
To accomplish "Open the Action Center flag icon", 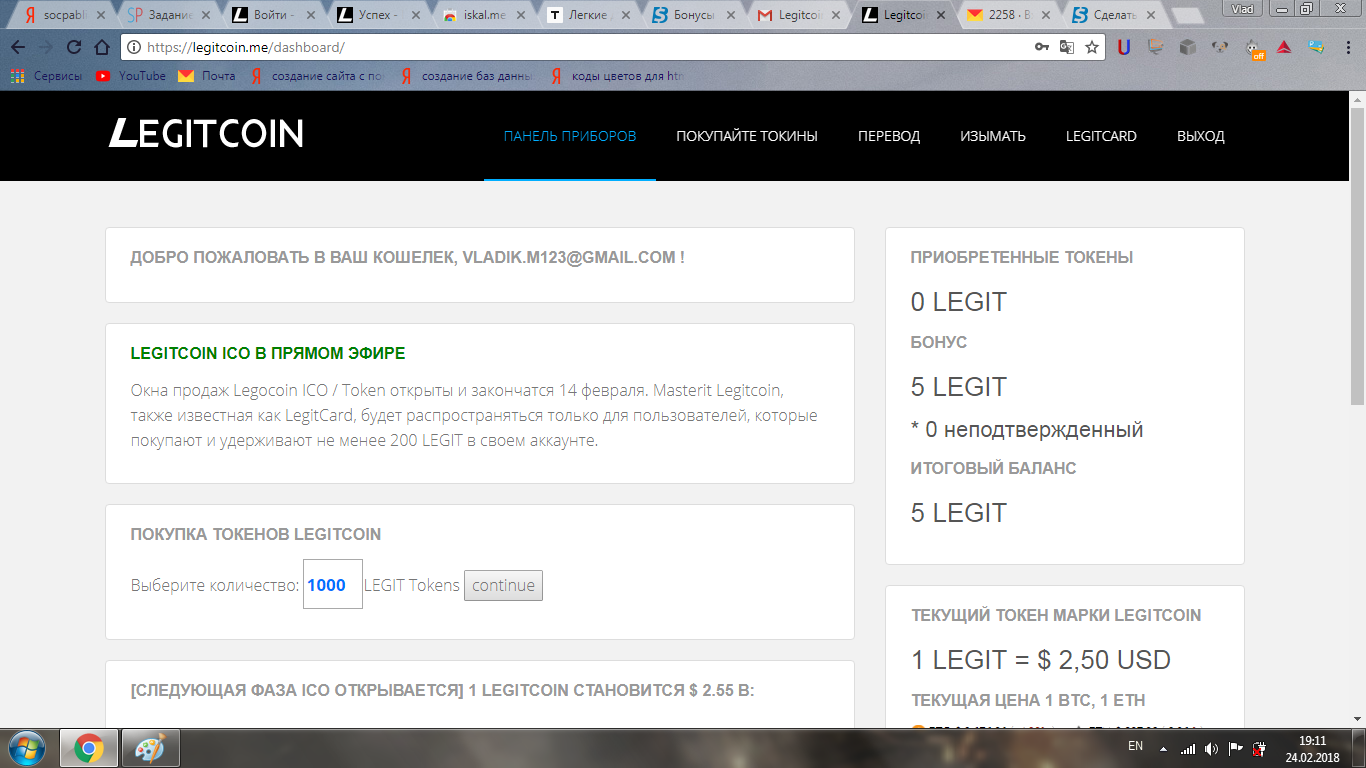I will [1236, 748].
